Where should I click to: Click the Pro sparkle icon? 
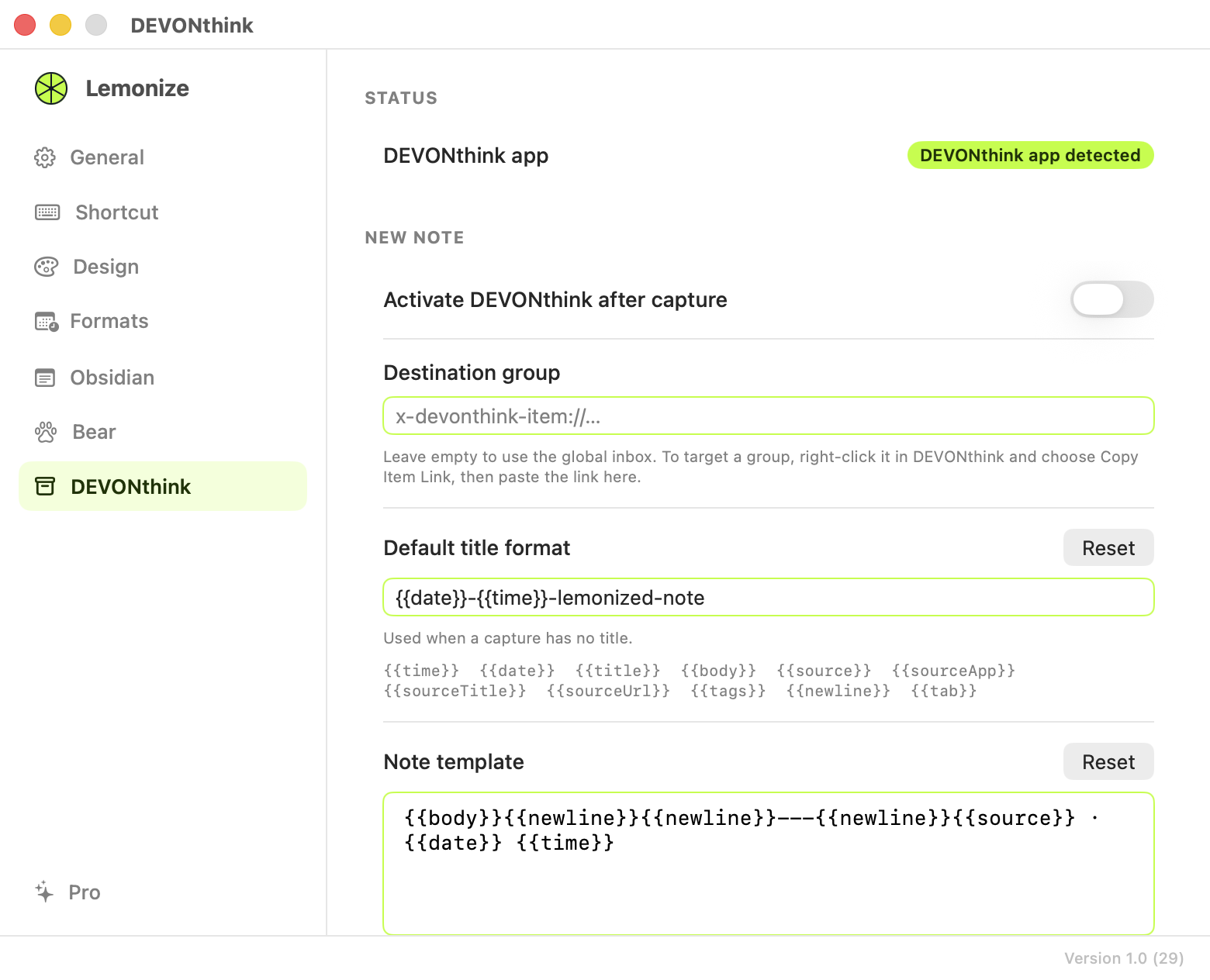point(44,892)
